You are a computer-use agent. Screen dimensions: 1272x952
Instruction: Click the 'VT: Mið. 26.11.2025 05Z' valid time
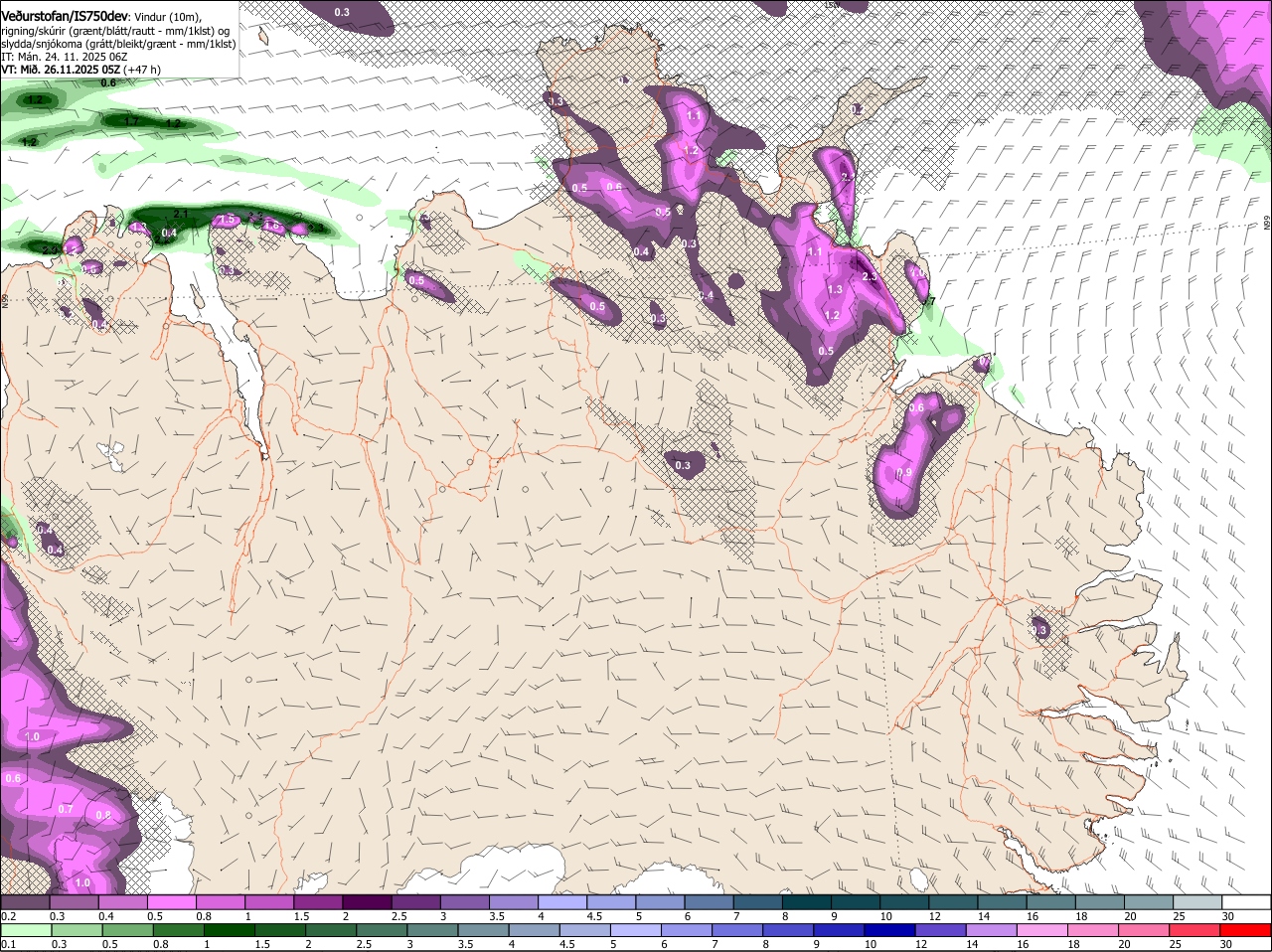(x=61, y=70)
